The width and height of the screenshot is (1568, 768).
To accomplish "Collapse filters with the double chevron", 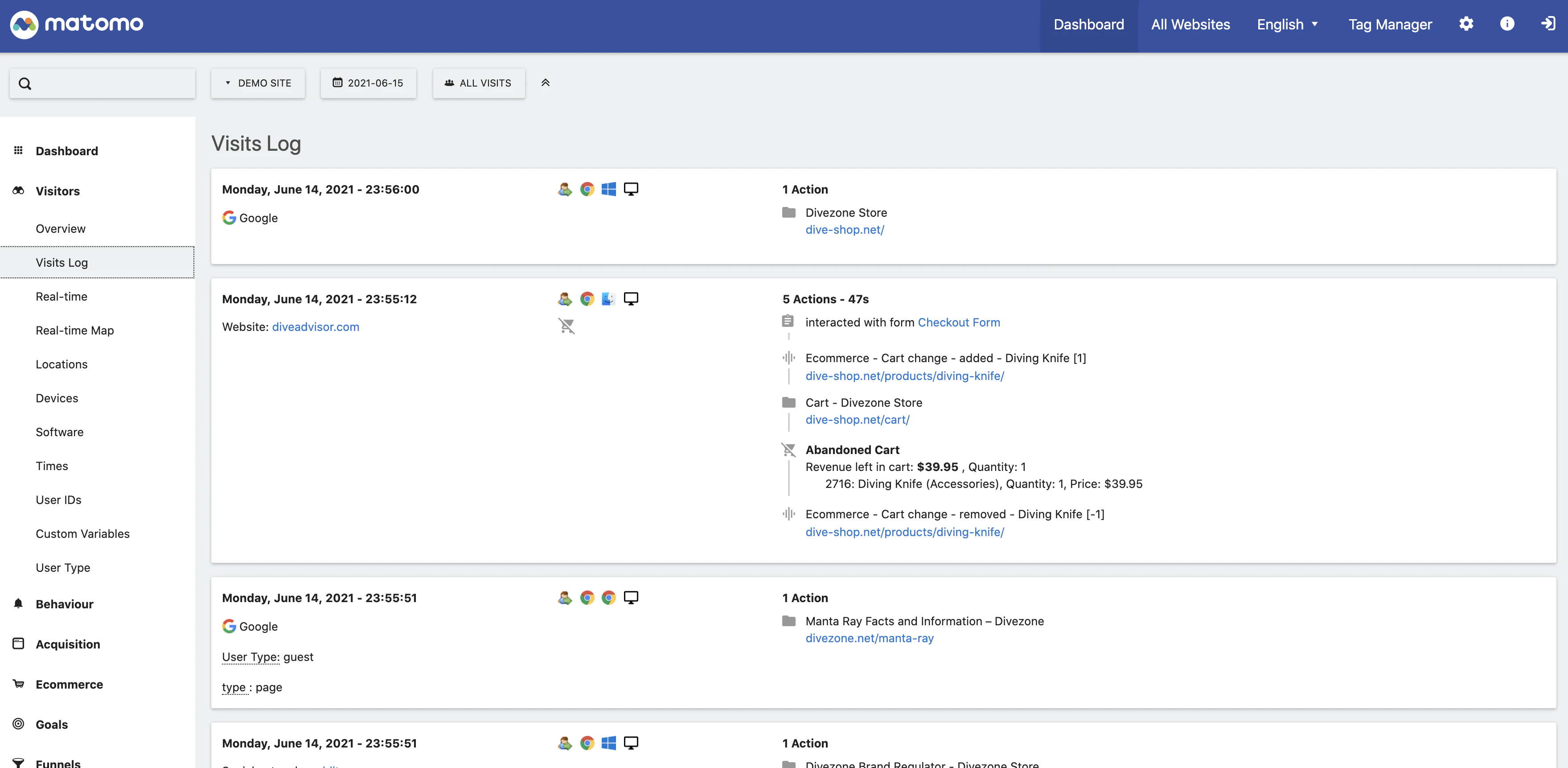I will click(546, 83).
